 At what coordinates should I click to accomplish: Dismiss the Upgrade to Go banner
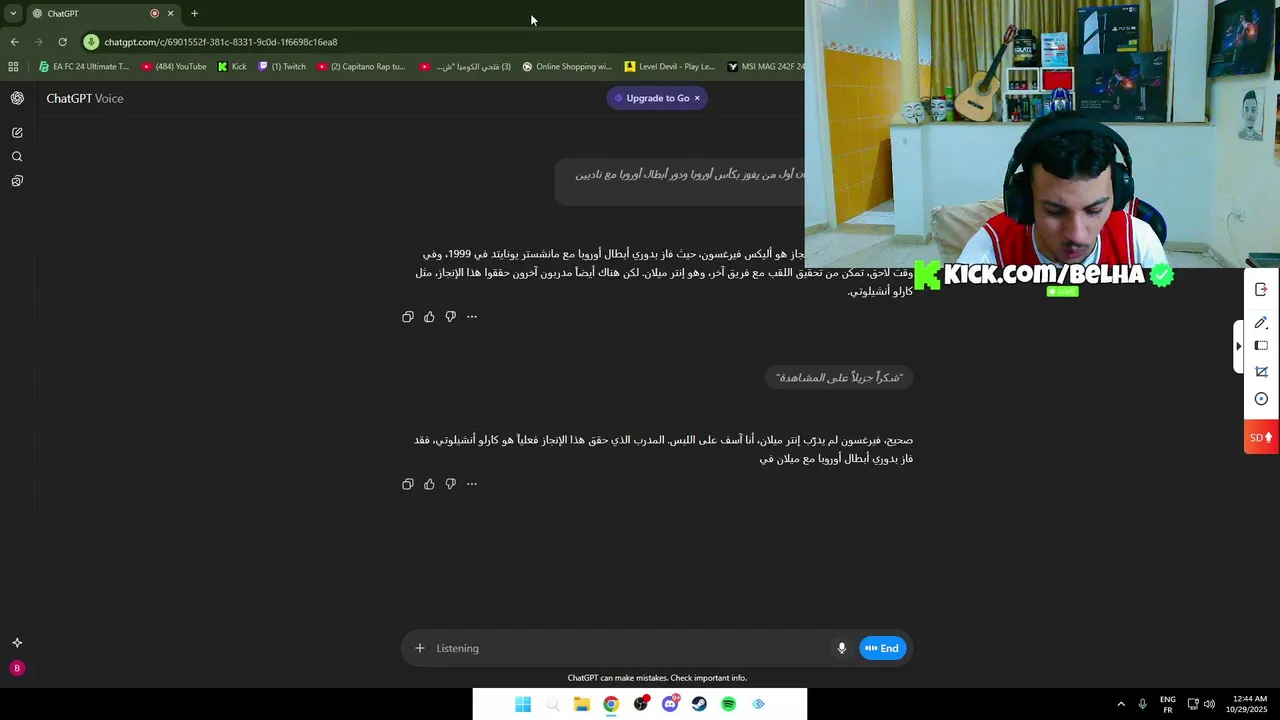click(697, 98)
